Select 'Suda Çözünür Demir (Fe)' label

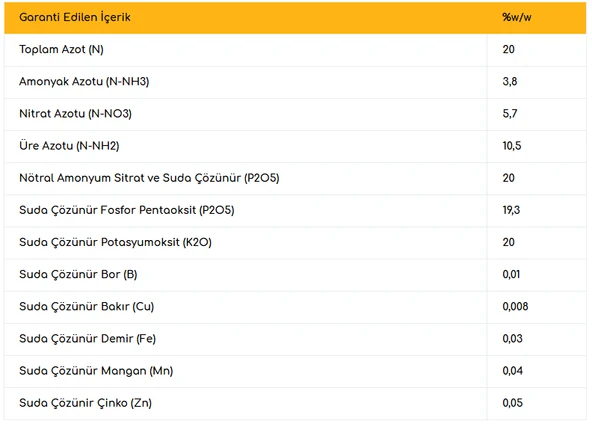(88, 338)
